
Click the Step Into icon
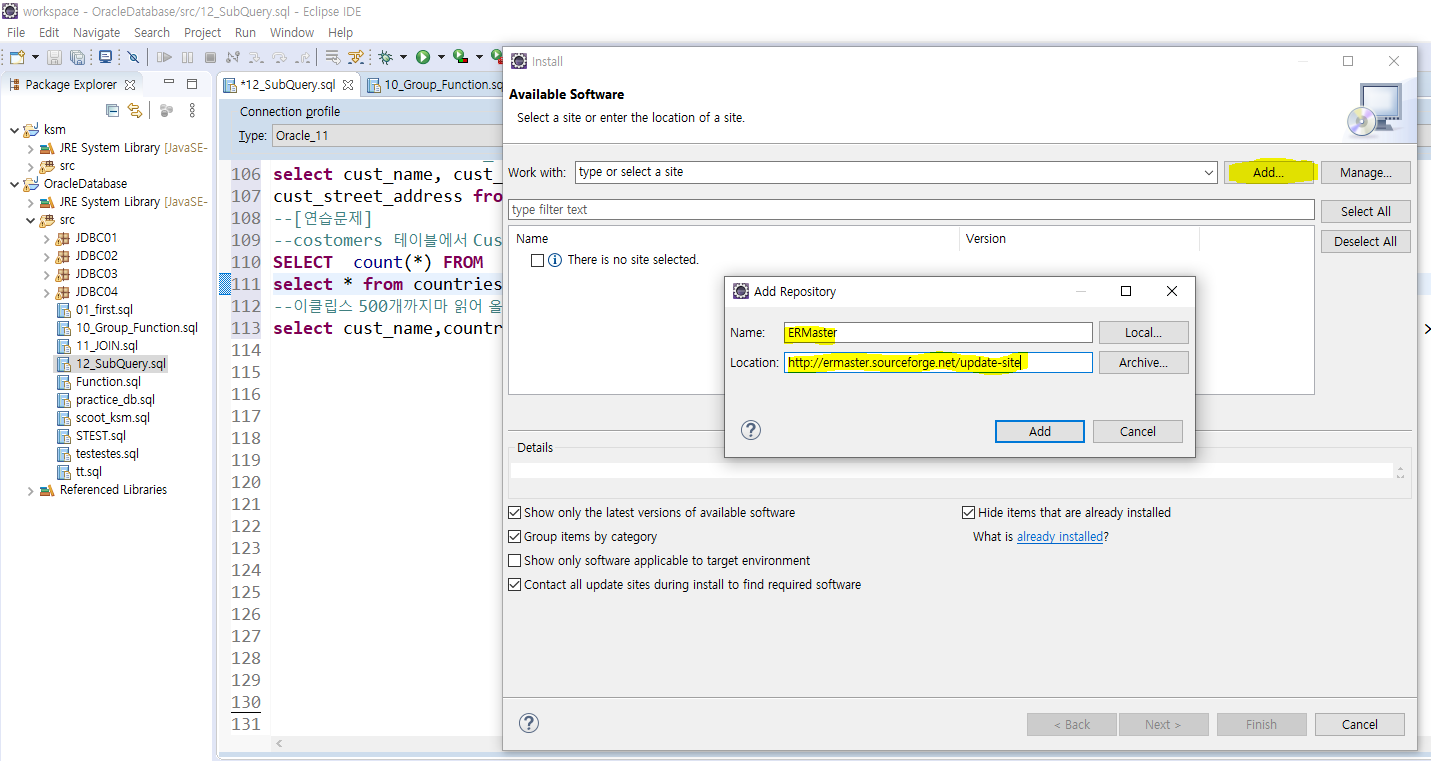[x=256, y=58]
